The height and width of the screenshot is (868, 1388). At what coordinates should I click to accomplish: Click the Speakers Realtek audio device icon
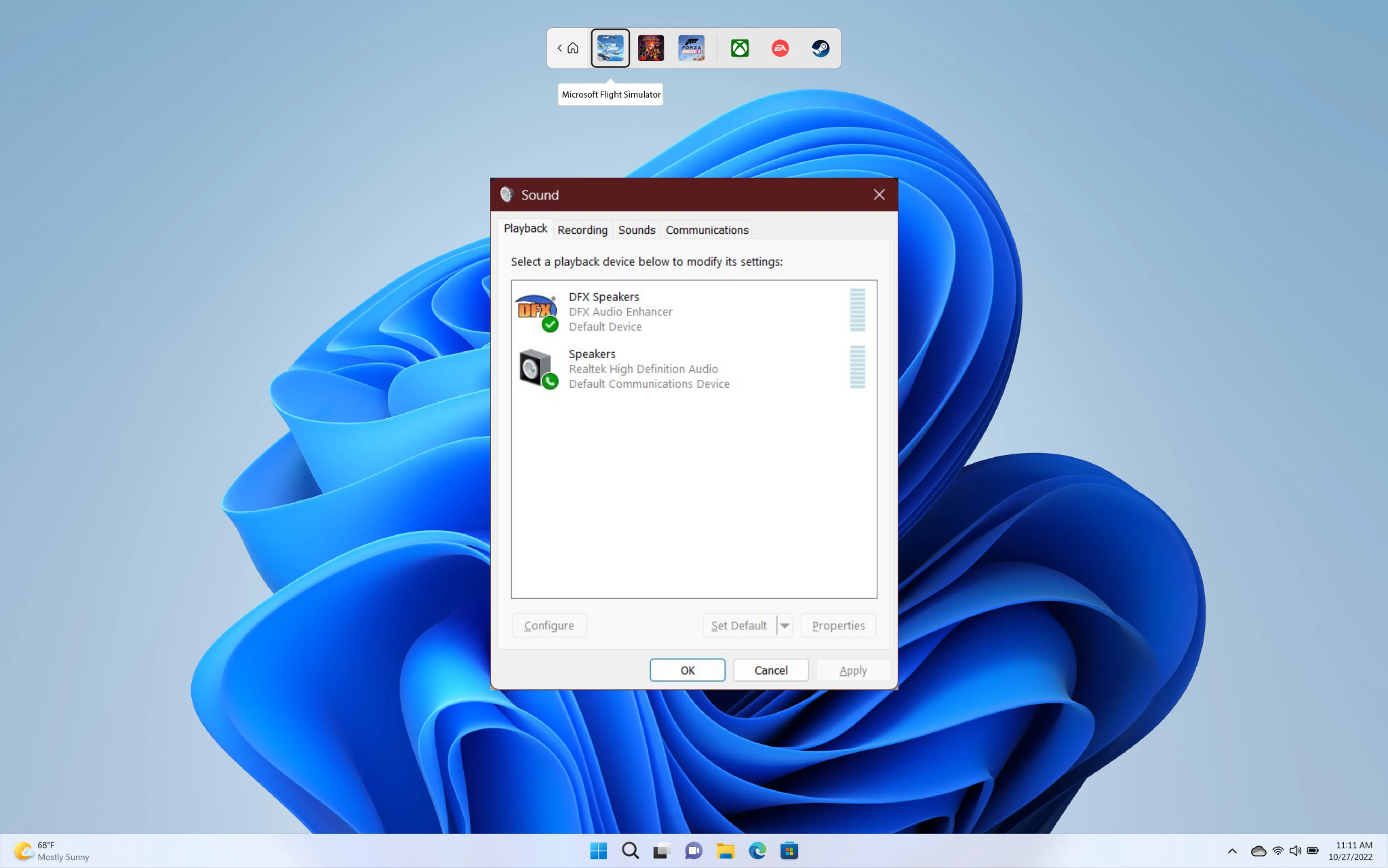point(536,367)
